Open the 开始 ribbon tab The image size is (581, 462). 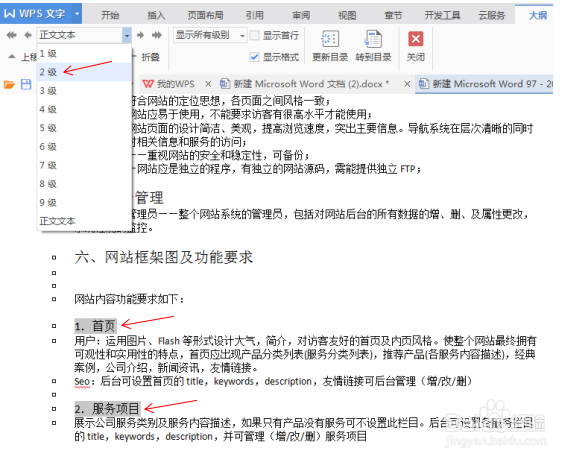coord(110,15)
